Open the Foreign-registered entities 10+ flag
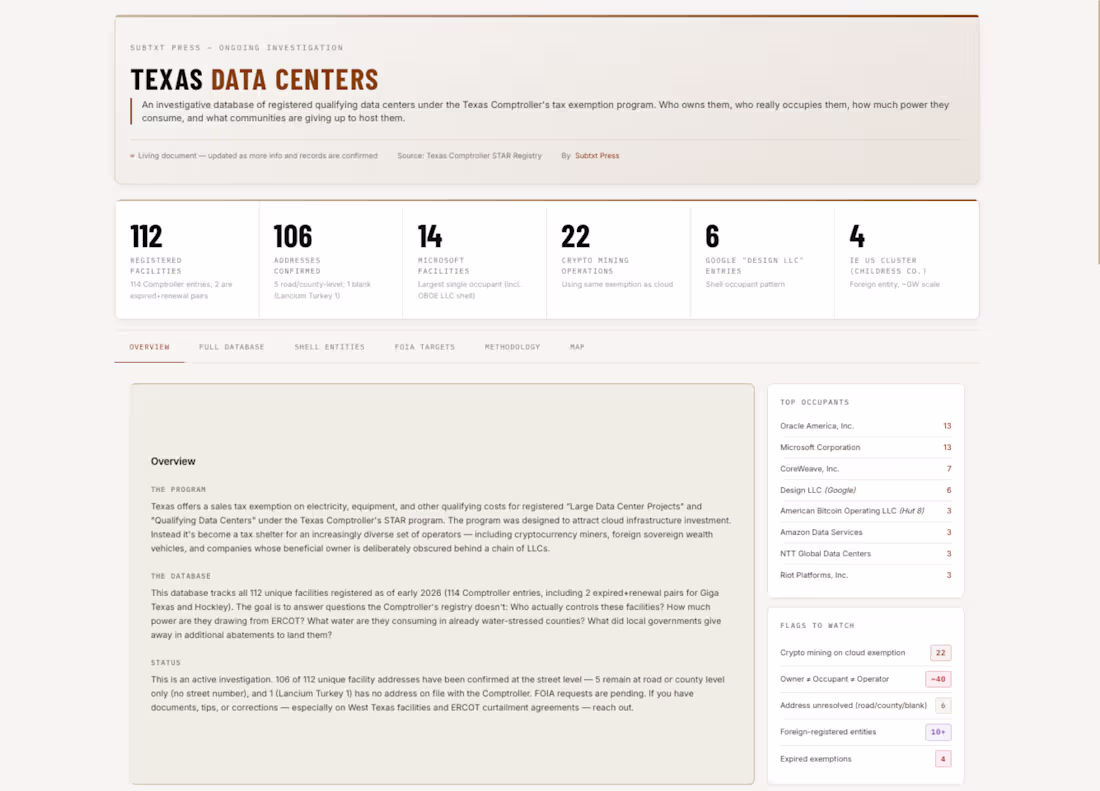This screenshot has height=791, width=1100. [938, 731]
